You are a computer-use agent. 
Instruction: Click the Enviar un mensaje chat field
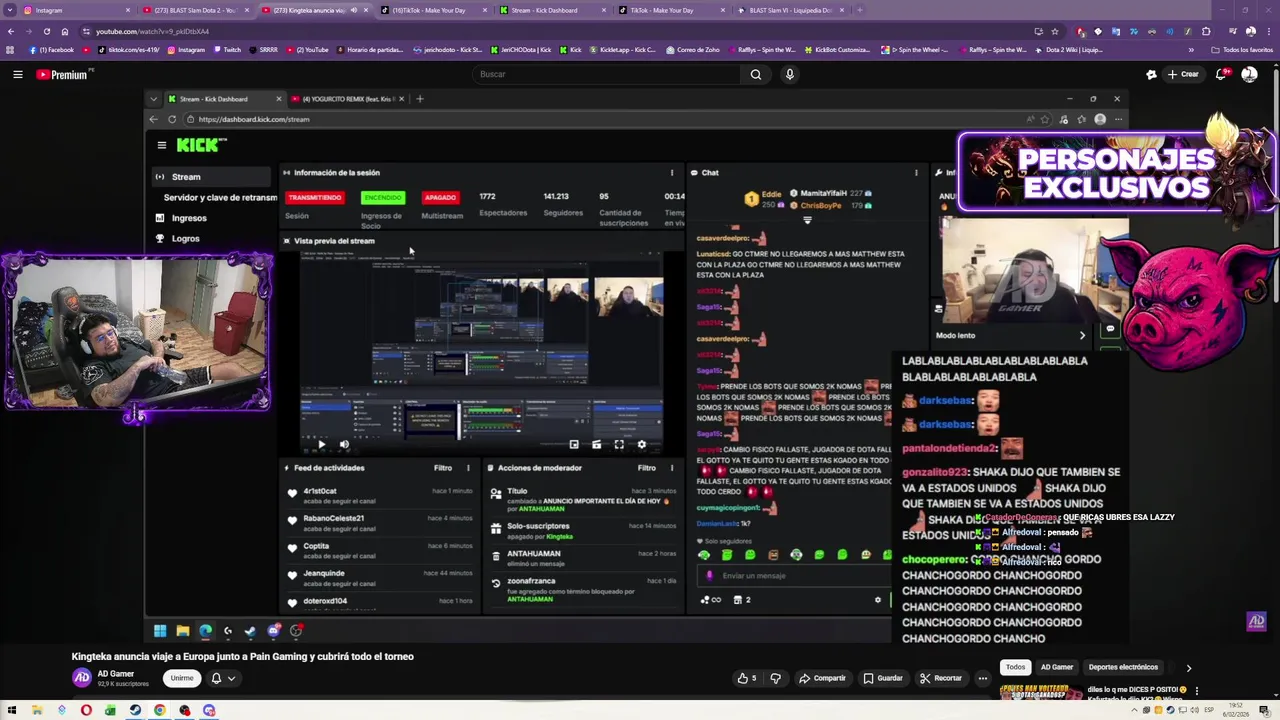click(x=795, y=576)
